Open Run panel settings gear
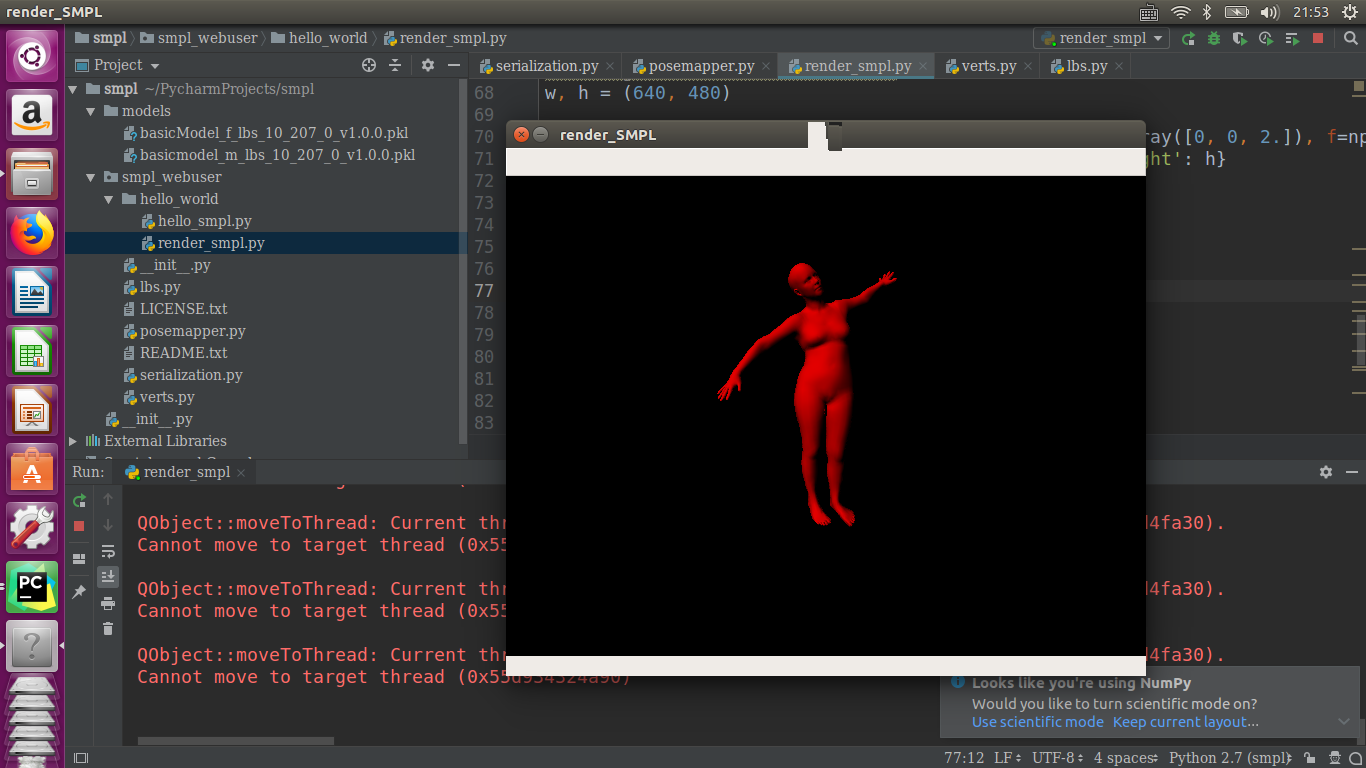 (1326, 472)
